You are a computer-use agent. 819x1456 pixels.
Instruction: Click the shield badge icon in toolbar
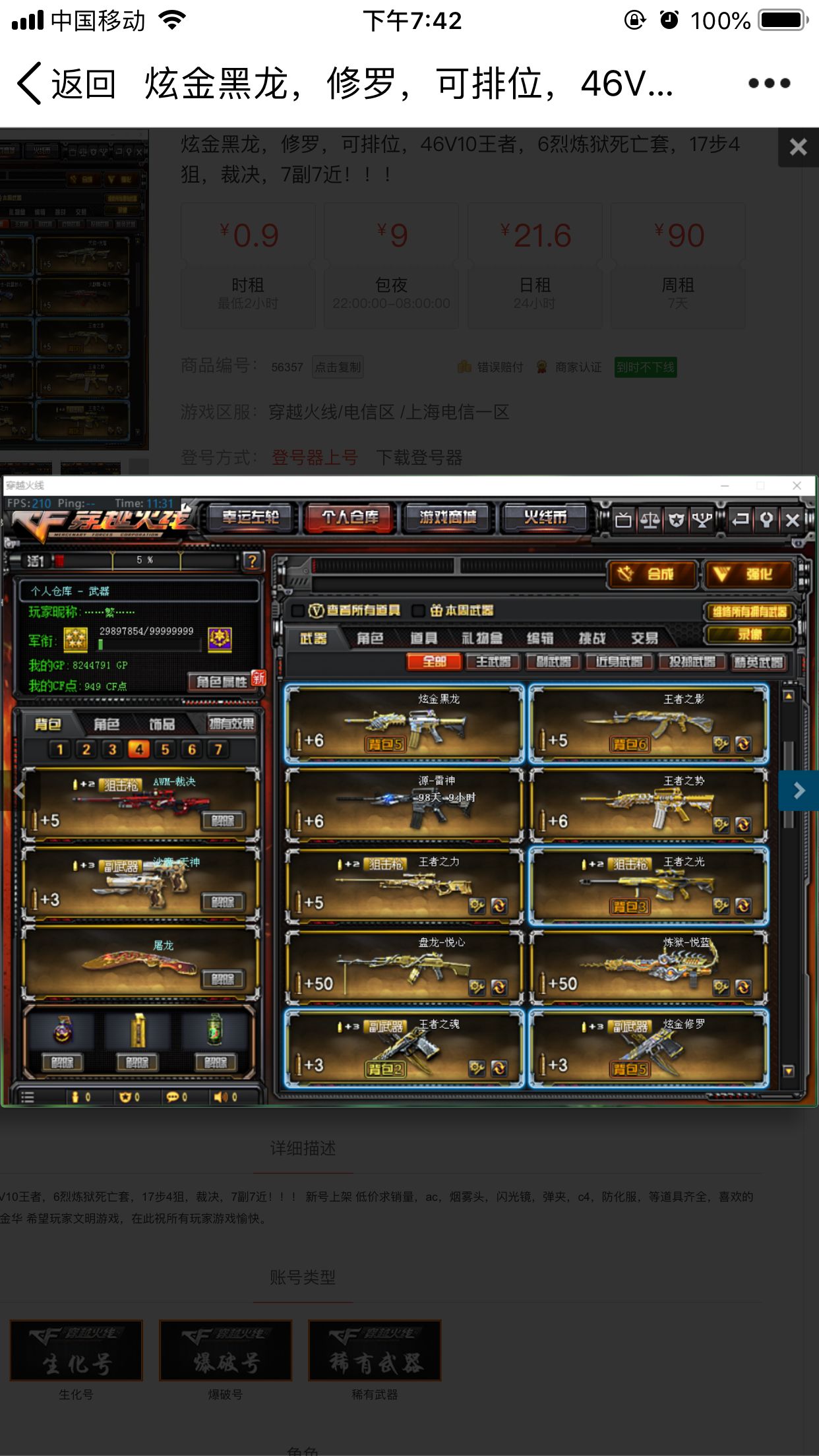click(676, 520)
